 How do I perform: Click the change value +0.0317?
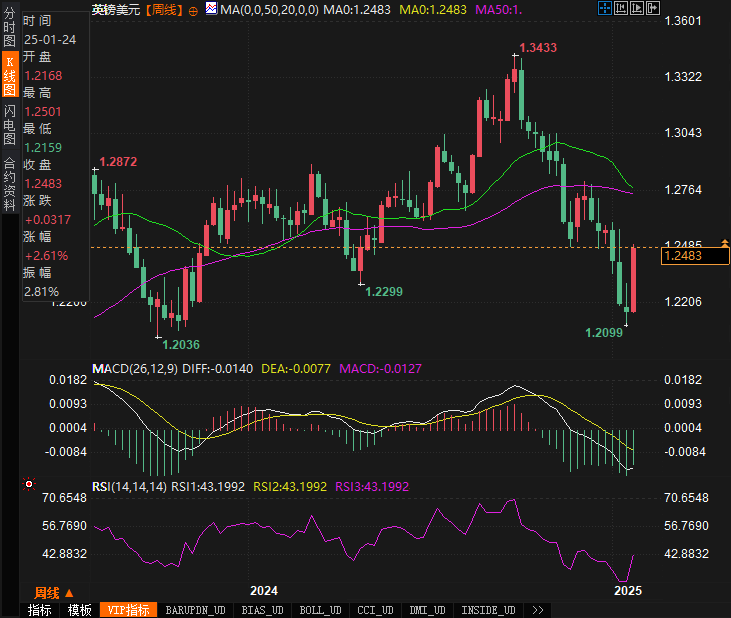pyautogui.click(x=48, y=220)
